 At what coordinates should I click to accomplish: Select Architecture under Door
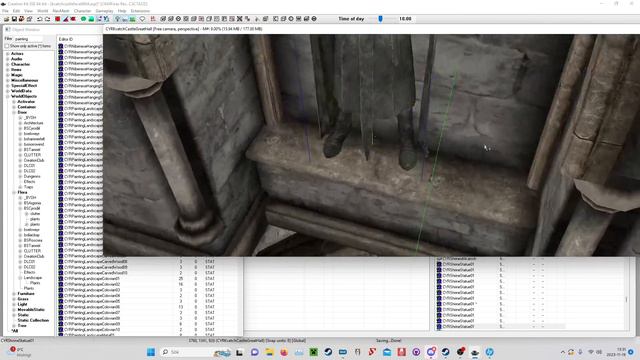pos(33,123)
